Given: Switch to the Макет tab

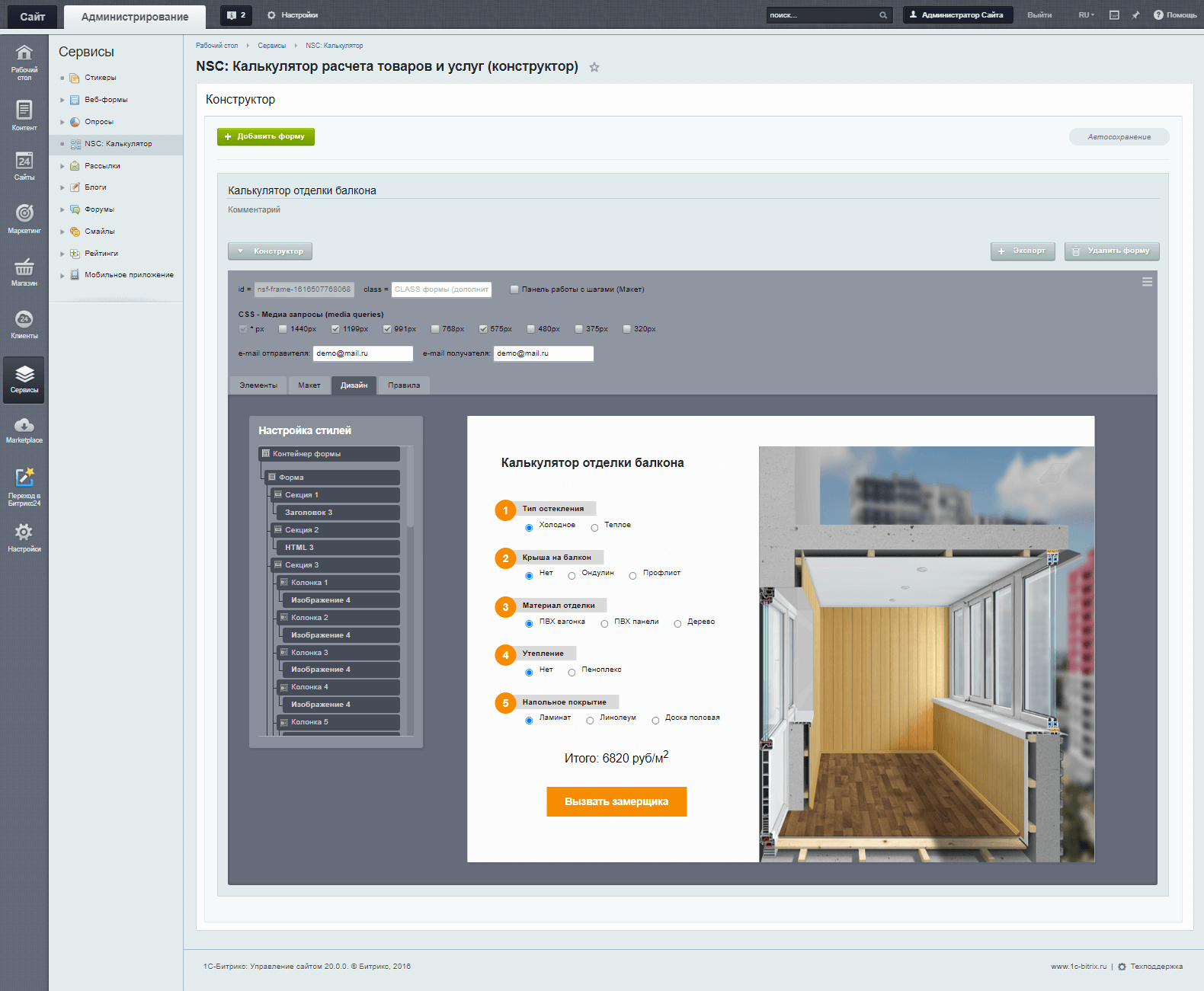Looking at the screenshot, I should point(309,385).
